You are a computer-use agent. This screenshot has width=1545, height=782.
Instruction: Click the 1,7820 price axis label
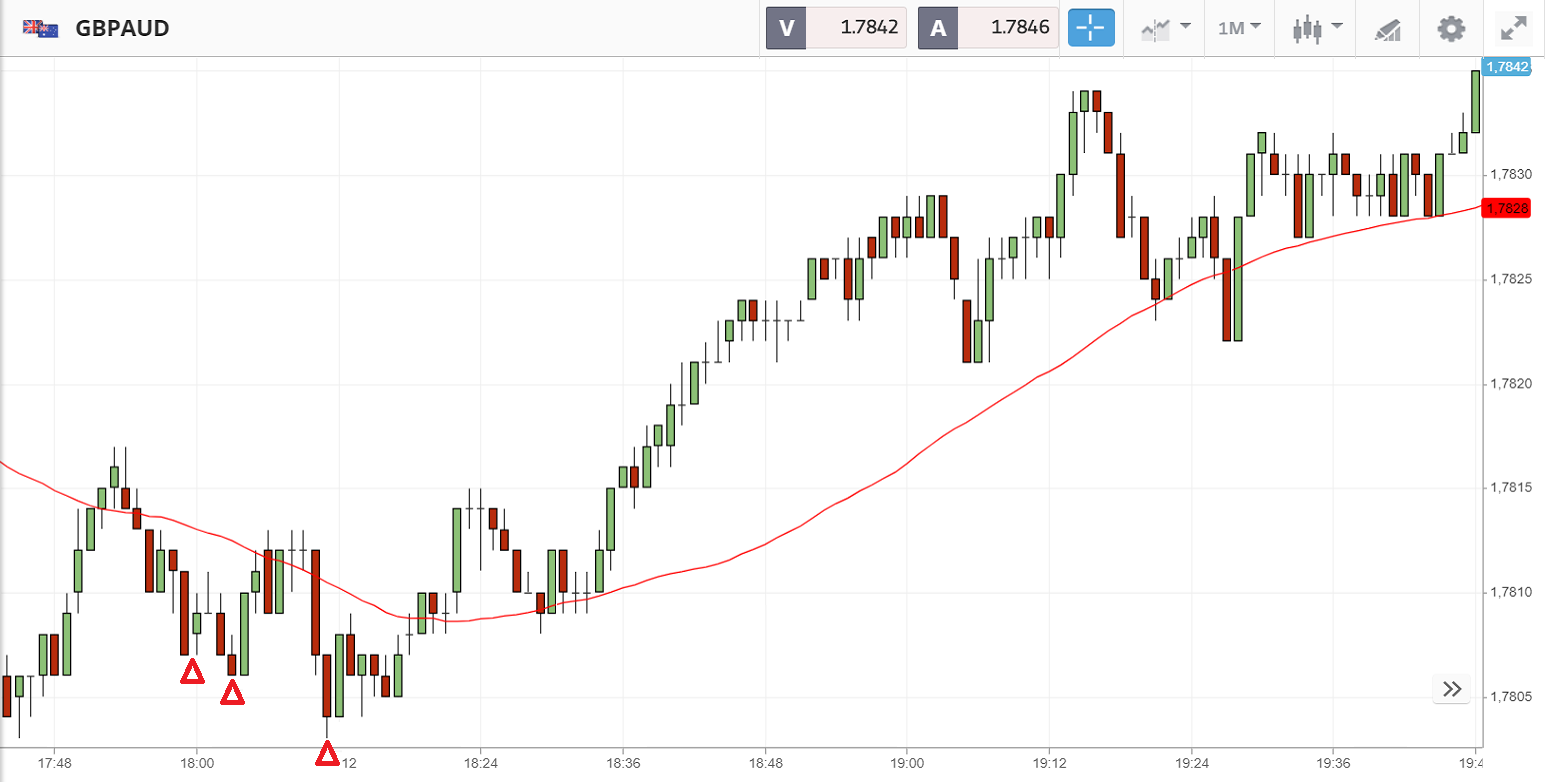tap(1510, 383)
